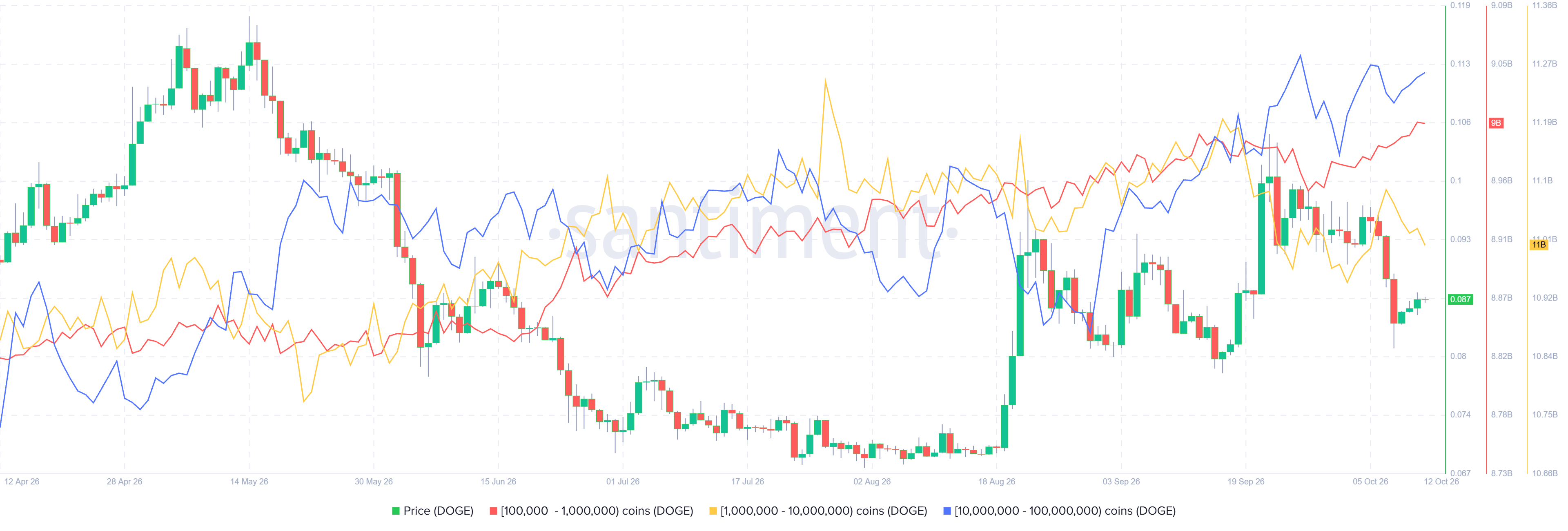Click the green Price (DOGE) legend swatch
This screenshot has height=531, width=1568.
point(396,511)
